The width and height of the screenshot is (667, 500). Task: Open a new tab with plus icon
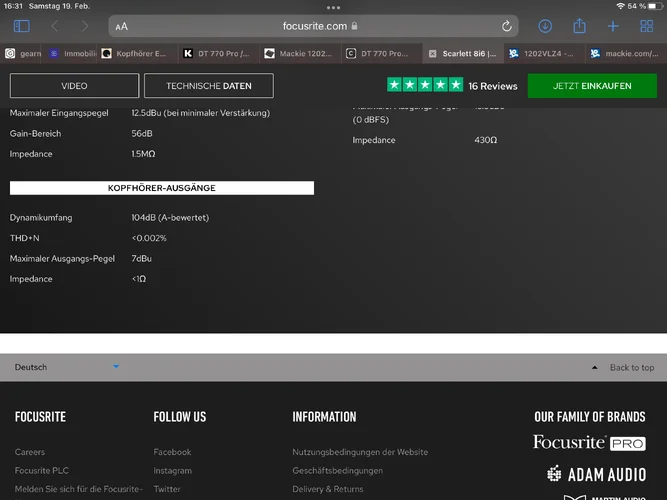[x=613, y=26]
